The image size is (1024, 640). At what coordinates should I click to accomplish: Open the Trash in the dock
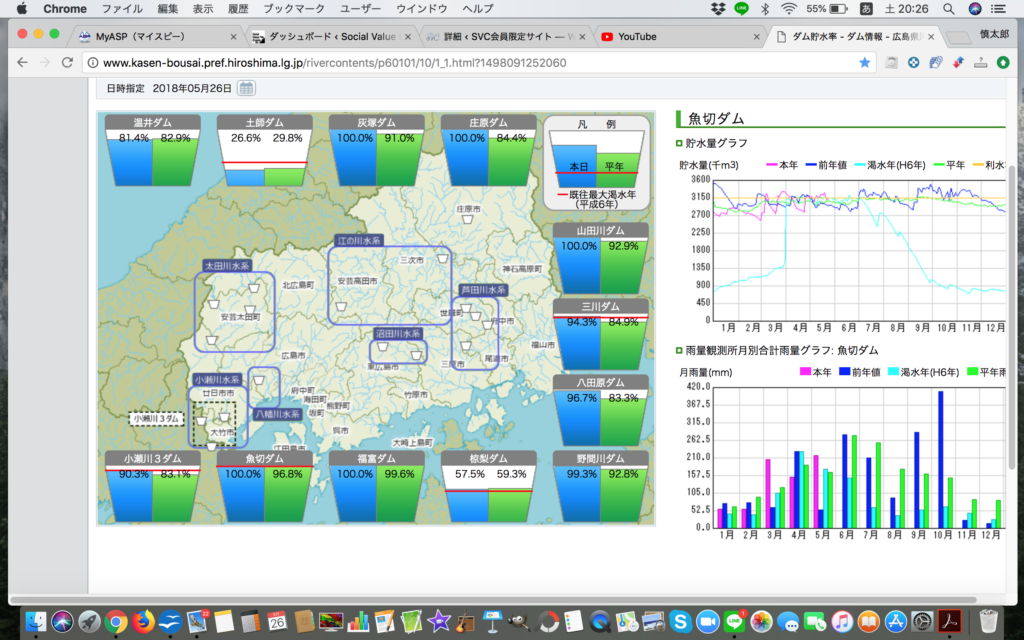tap(989, 621)
